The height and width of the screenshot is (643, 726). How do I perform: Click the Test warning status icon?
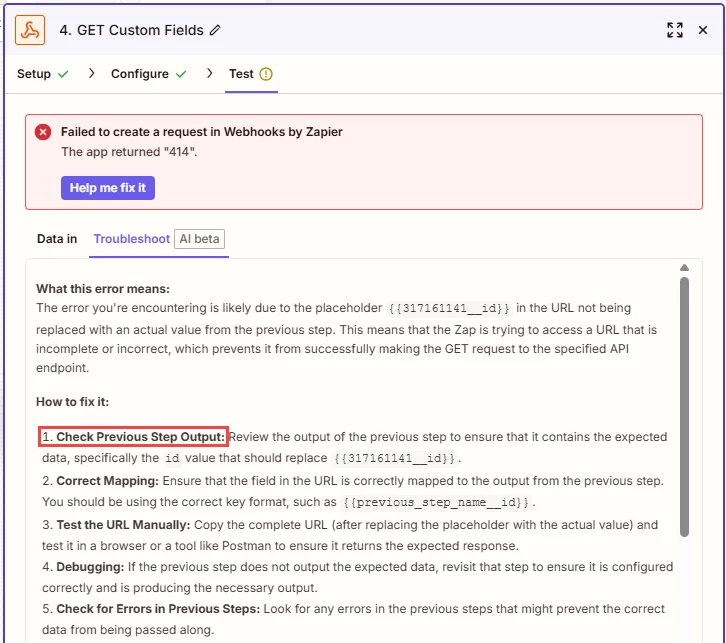pos(266,74)
